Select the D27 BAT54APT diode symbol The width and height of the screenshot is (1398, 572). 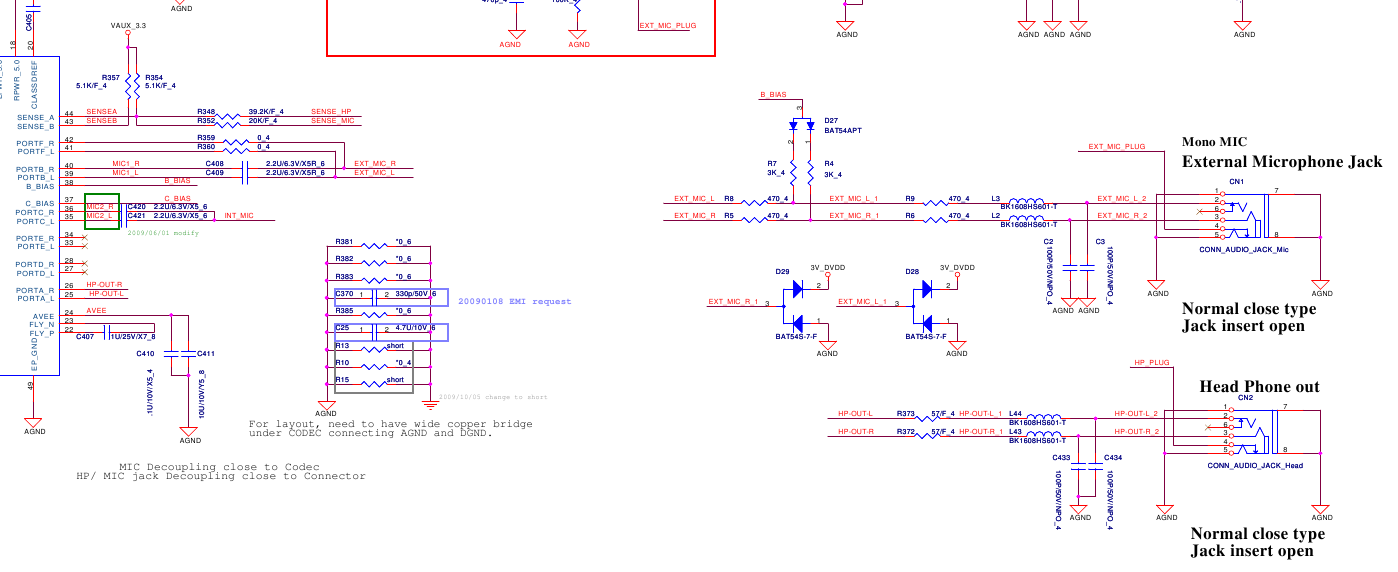(799, 126)
